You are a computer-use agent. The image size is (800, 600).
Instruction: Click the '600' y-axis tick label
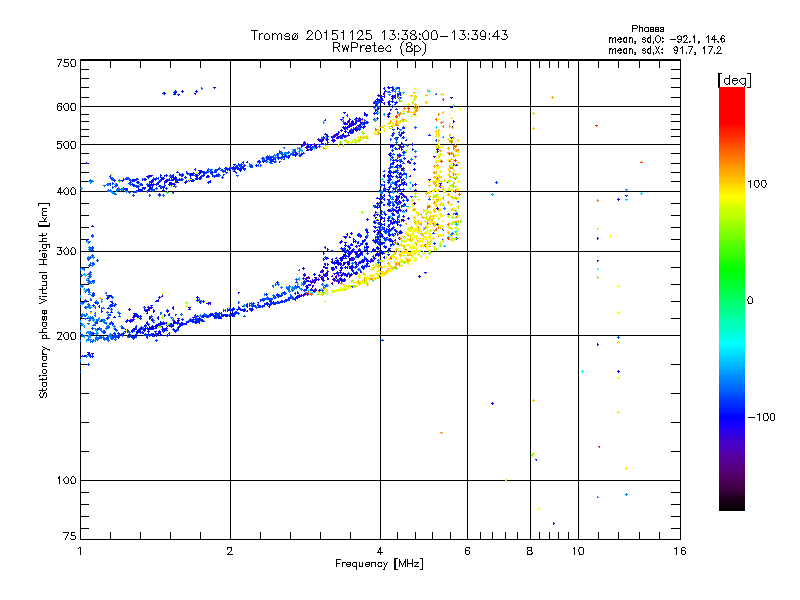click(x=66, y=107)
